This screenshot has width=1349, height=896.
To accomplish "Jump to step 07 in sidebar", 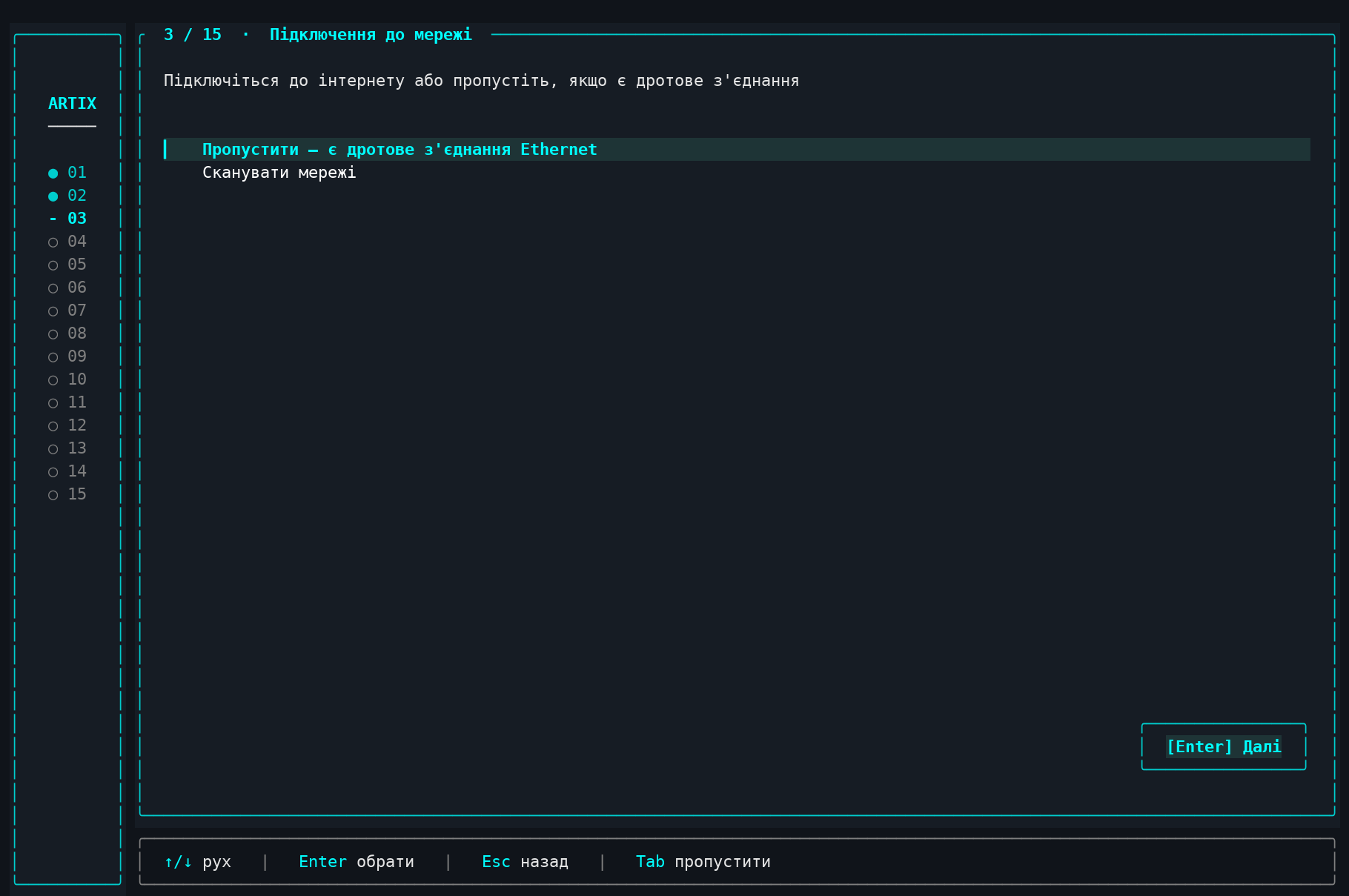I will pos(67,311).
